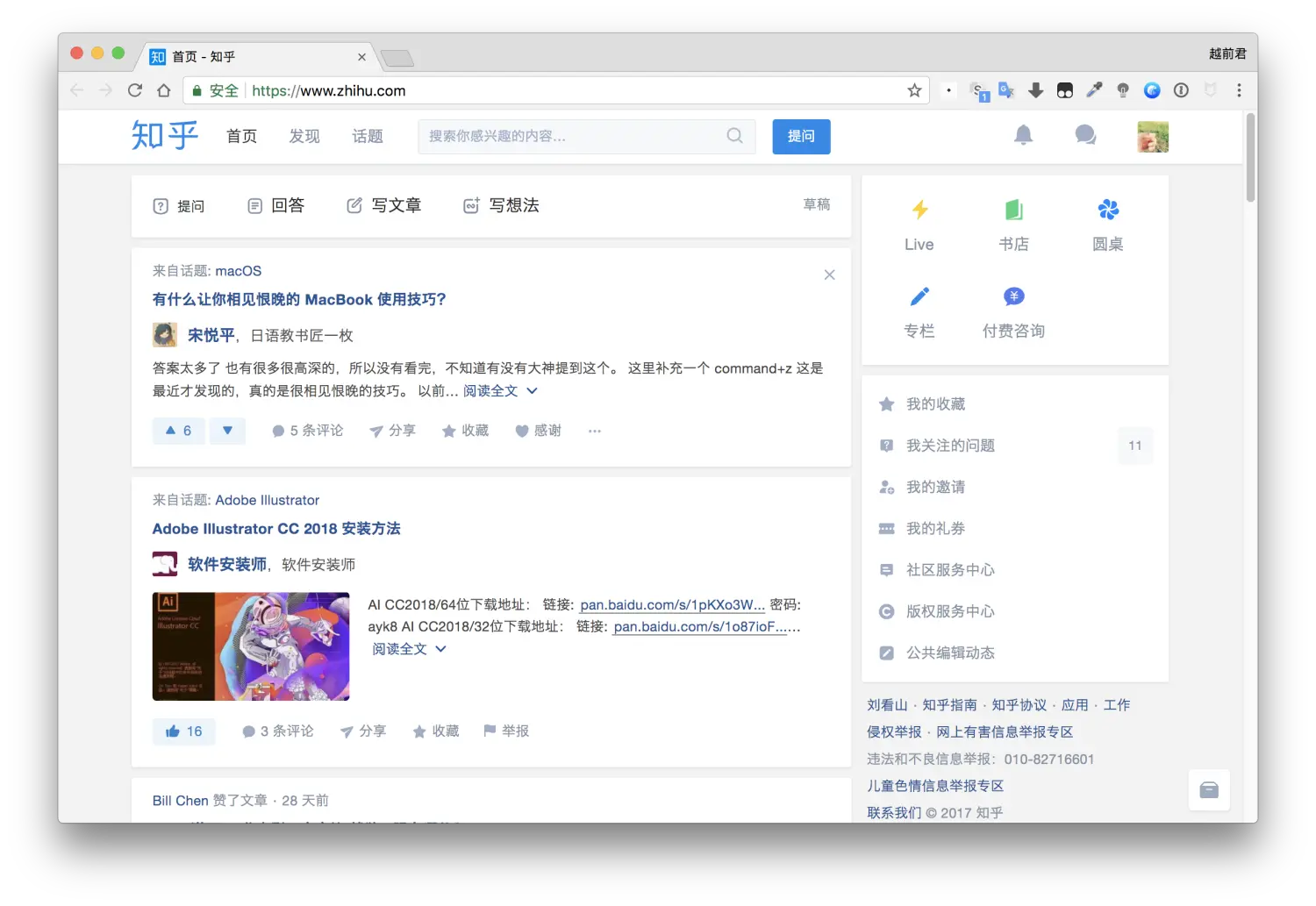Open first pan.baidu.com download link
Screen dimensions: 1316x906
[x=673, y=604]
